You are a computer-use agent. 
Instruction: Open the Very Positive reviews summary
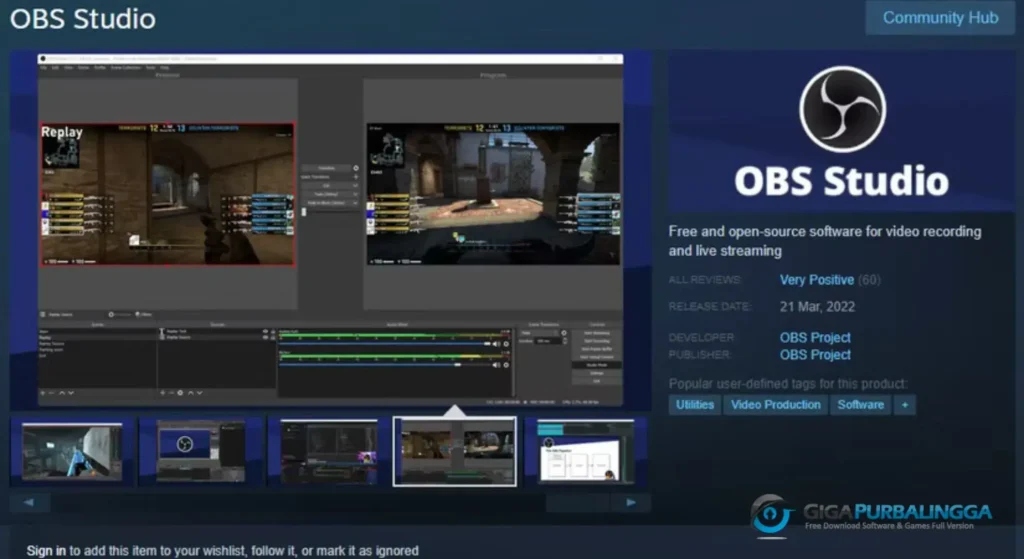816,280
